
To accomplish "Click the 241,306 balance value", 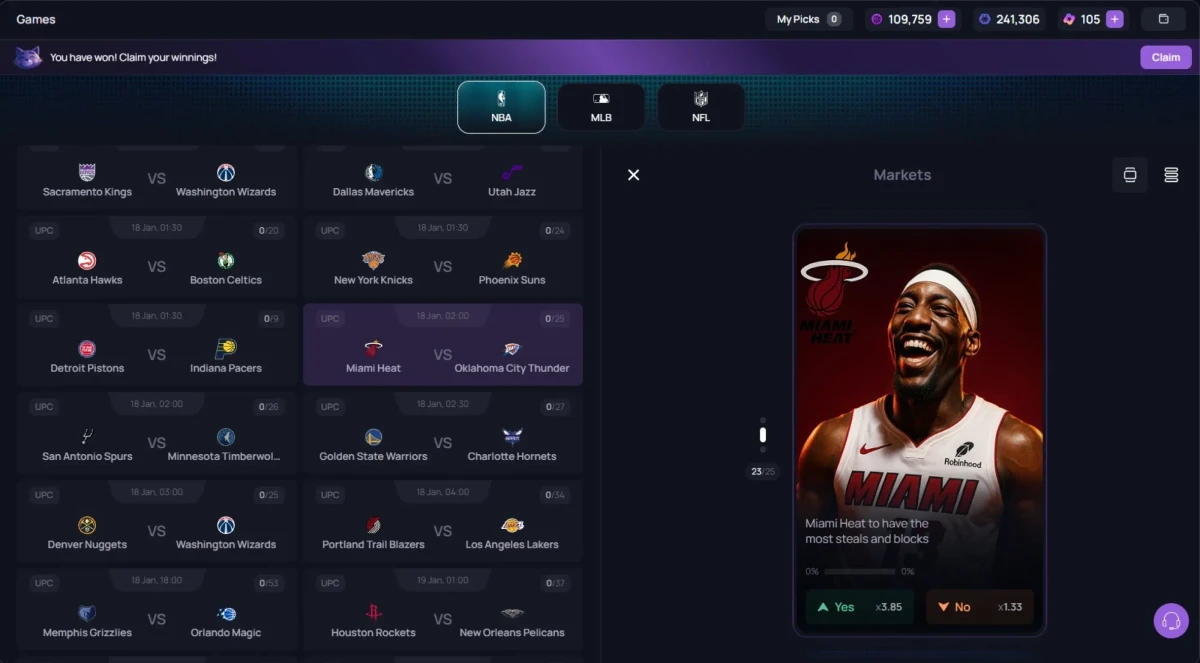I will point(1018,19).
